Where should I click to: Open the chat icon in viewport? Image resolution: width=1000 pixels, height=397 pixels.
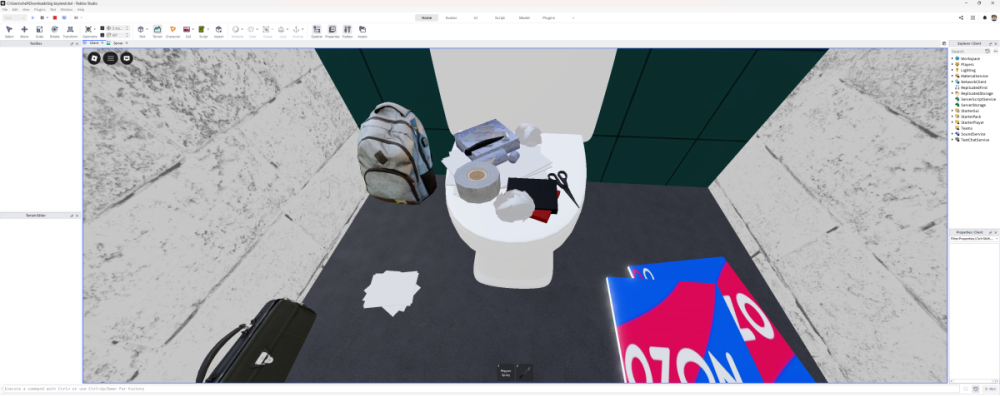(126, 58)
